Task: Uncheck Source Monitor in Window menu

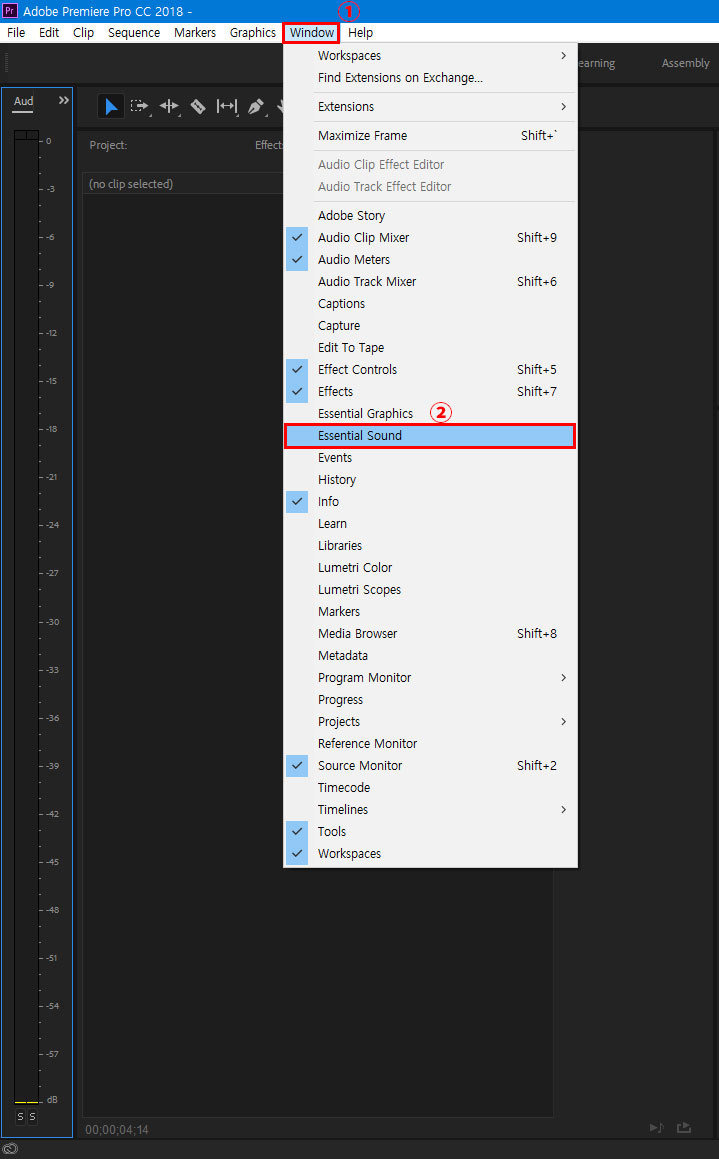Action: point(430,766)
